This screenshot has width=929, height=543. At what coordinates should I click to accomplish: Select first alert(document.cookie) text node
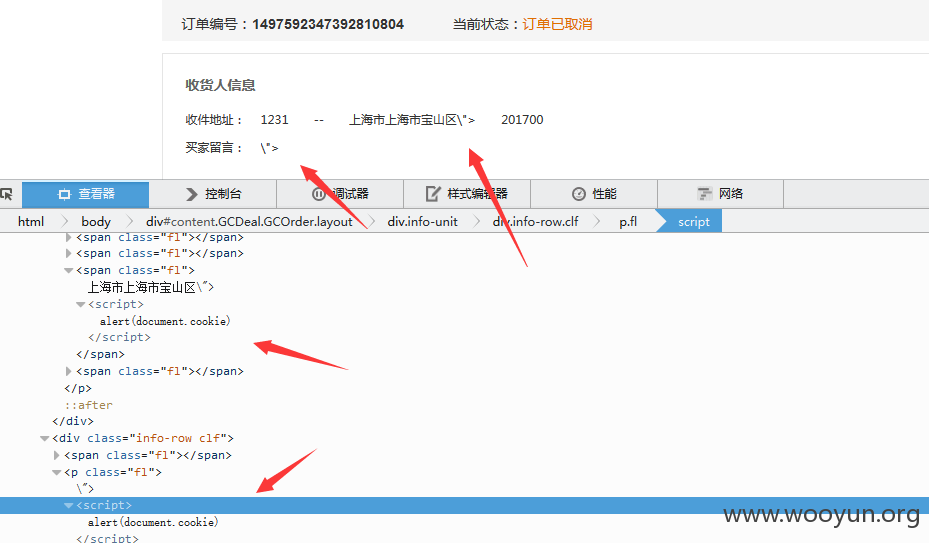pyautogui.click(x=165, y=321)
